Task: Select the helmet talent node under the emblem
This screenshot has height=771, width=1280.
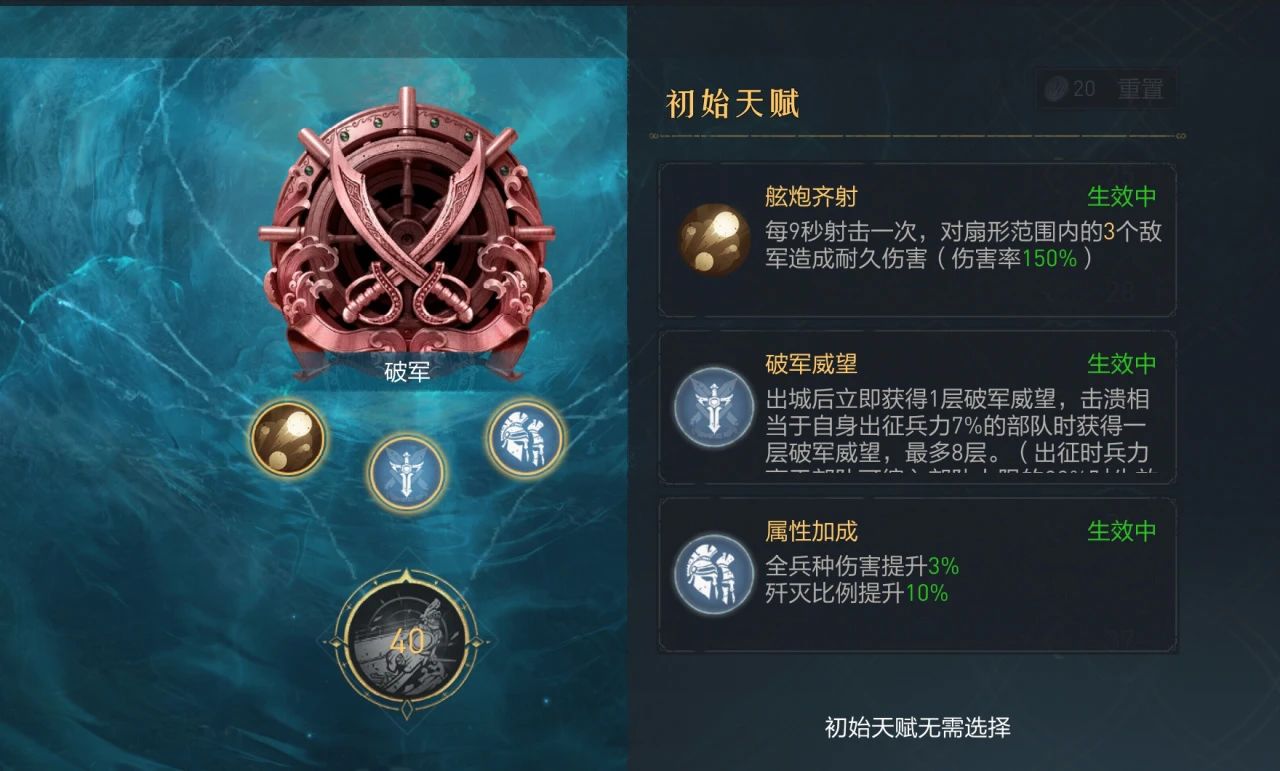Action: (x=525, y=438)
